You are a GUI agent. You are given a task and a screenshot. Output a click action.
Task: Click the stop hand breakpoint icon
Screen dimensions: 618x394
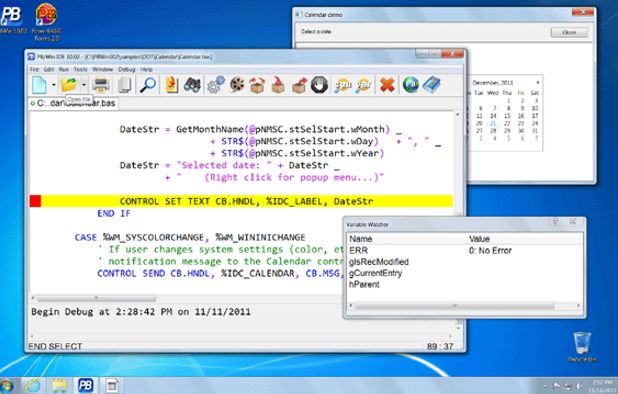click(x=319, y=85)
